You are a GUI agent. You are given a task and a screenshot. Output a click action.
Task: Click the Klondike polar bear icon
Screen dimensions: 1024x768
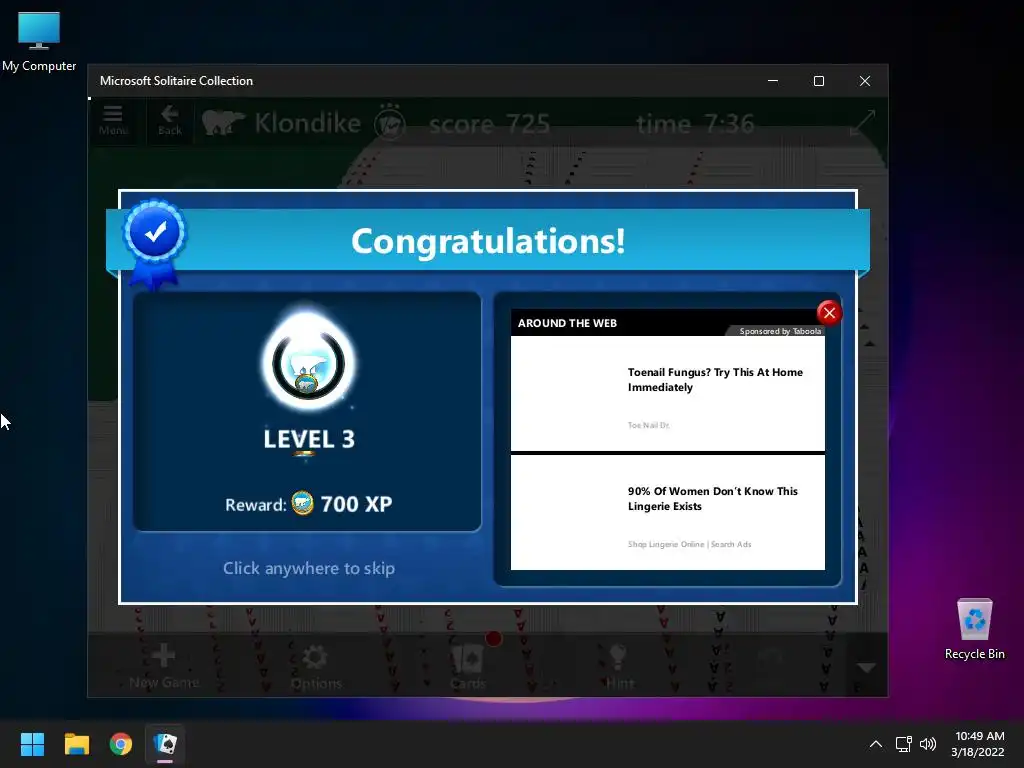pyautogui.click(x=223, y=123)
